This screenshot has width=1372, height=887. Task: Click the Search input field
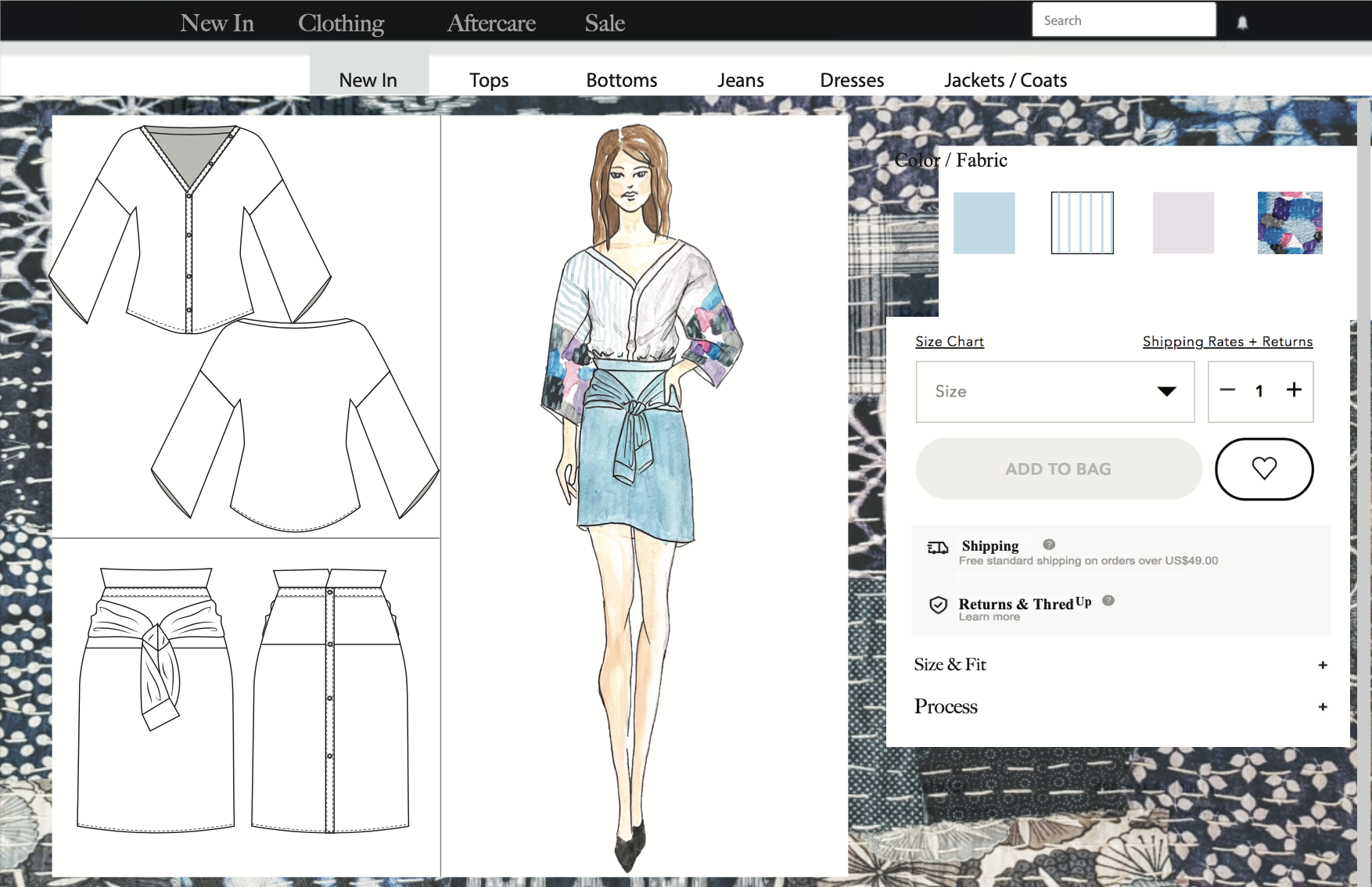[x=1124, y=20]
